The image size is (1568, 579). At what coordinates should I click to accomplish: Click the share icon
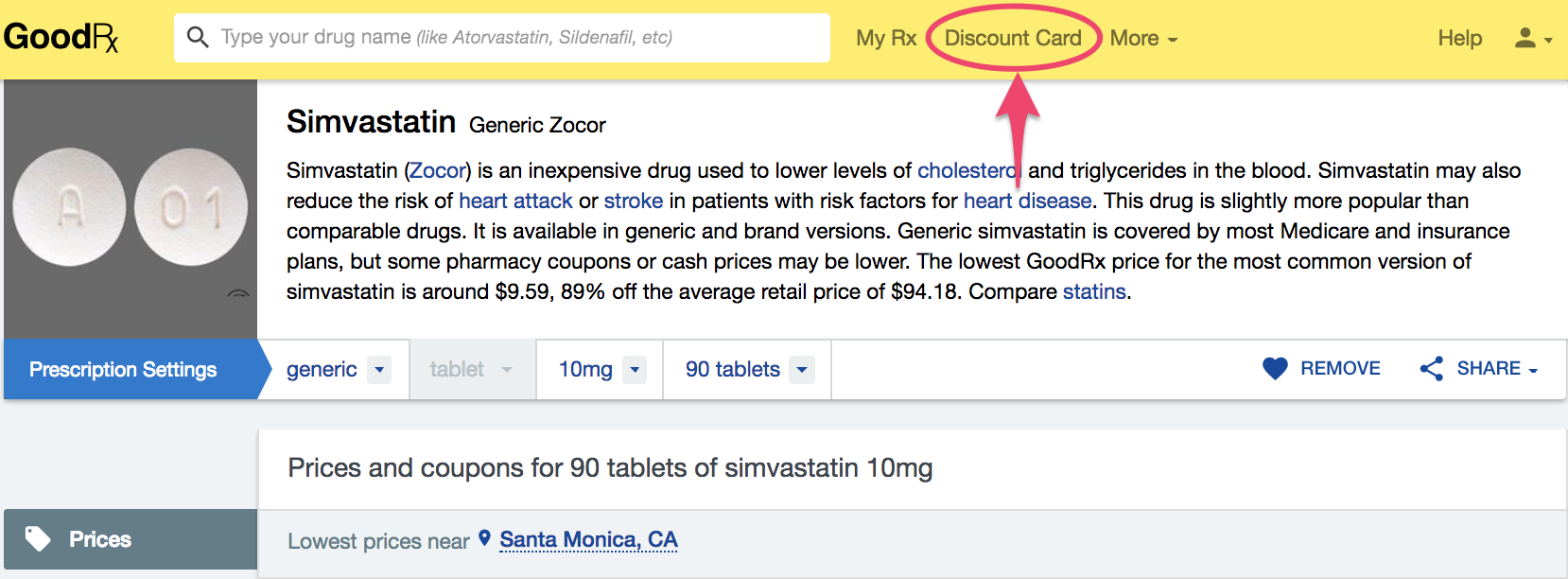[x=1432, y=368]
